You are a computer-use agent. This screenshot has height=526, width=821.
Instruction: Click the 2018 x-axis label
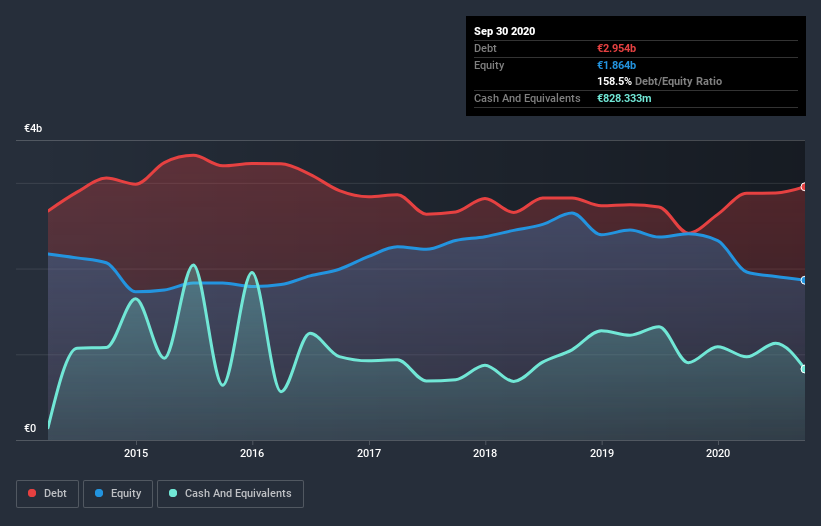tap(485, 453)
